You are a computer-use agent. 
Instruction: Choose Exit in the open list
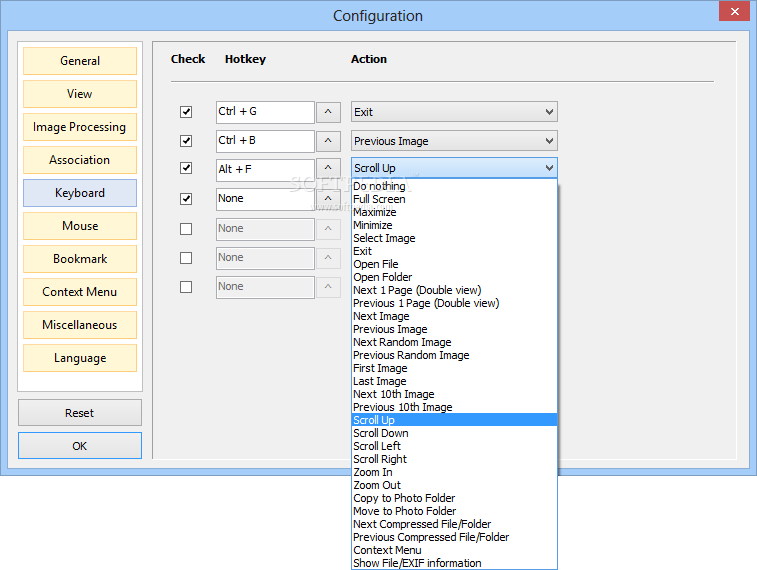coord(454,251)
